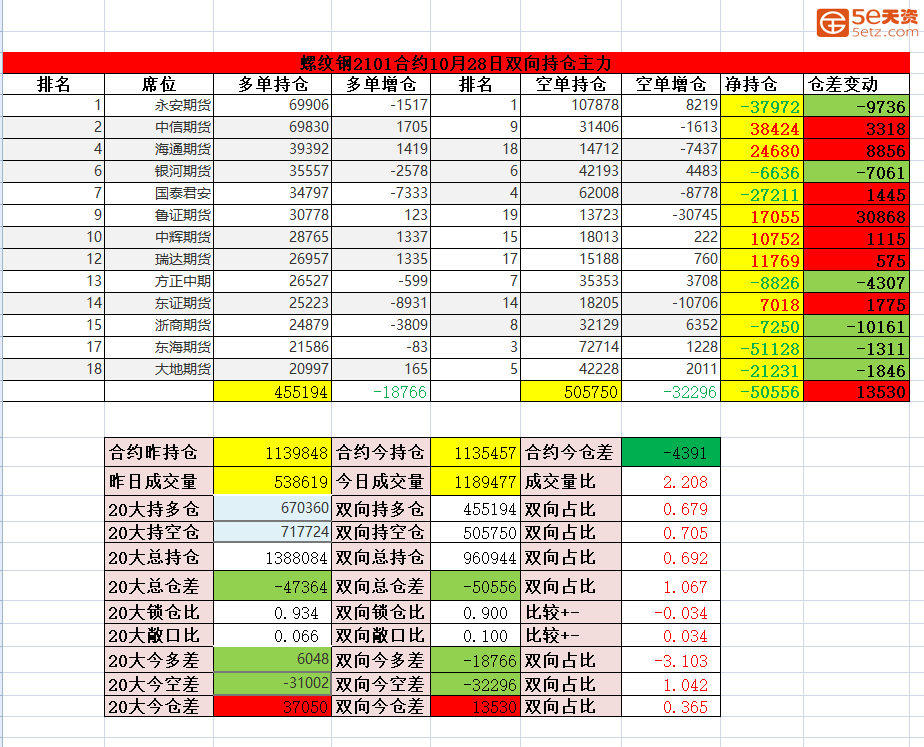Click the 空单持仓 column header
Viewport: 924px width, 747px height.
(x=571, y=84)
